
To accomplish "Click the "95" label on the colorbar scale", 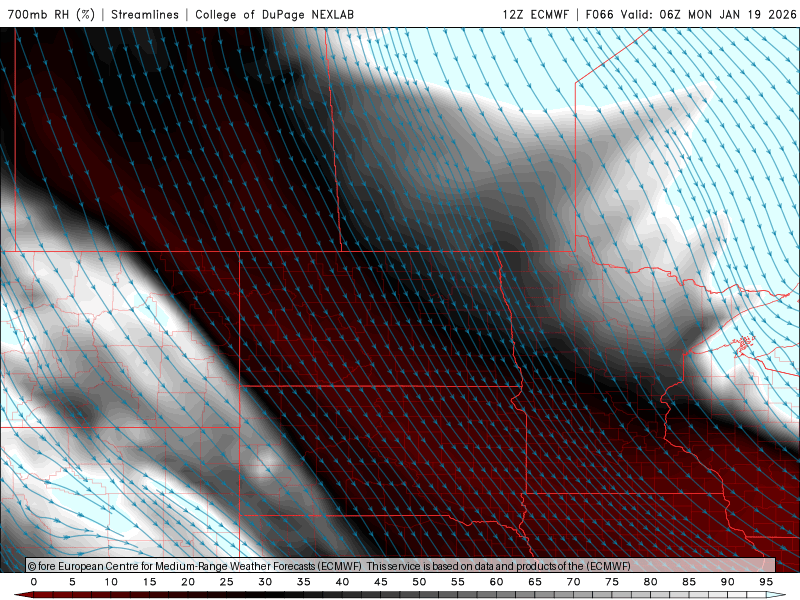I will pos(766,582).
